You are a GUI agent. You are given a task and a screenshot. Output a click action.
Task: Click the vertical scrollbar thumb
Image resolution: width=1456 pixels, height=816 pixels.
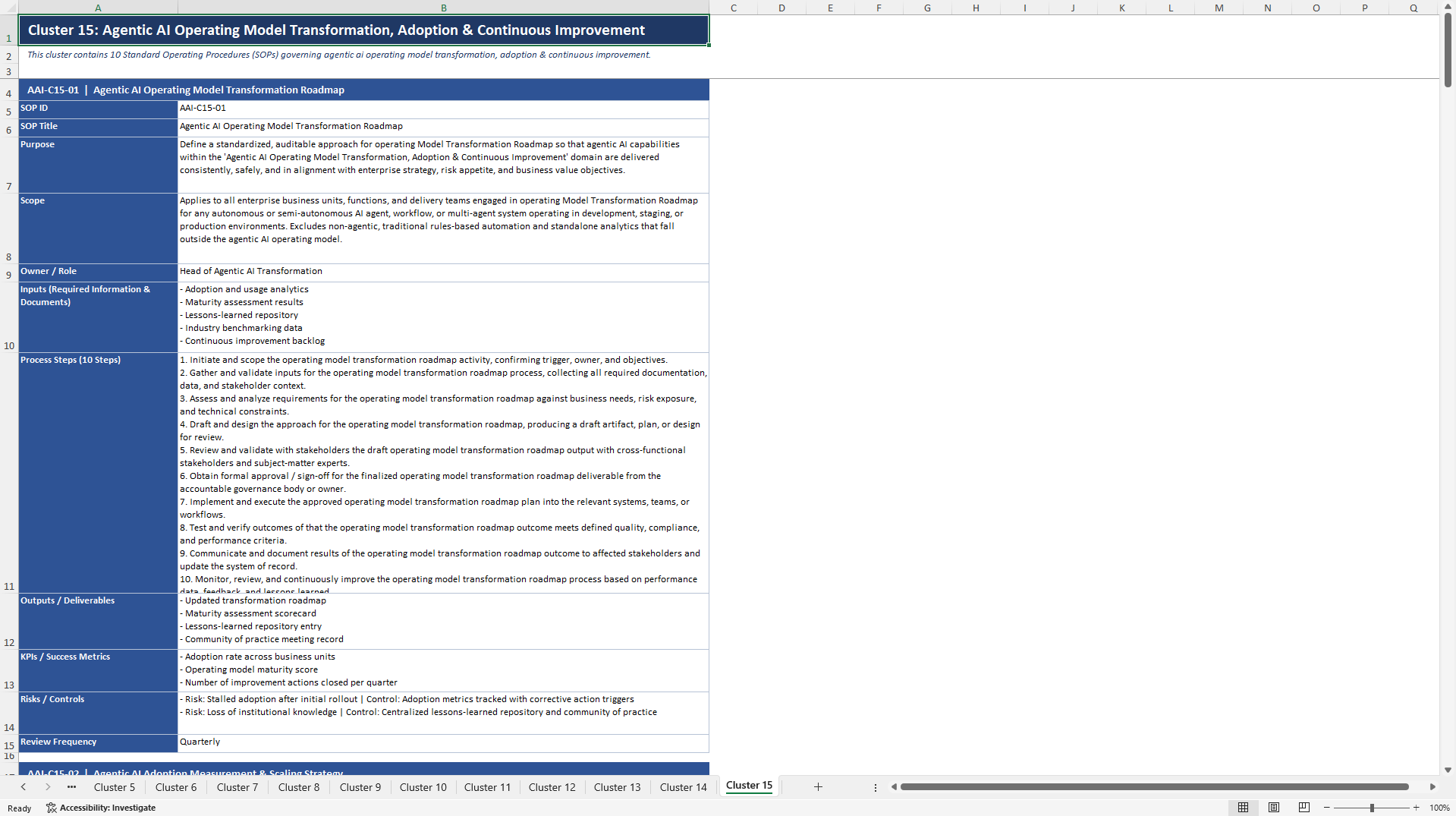(1448, 50)
